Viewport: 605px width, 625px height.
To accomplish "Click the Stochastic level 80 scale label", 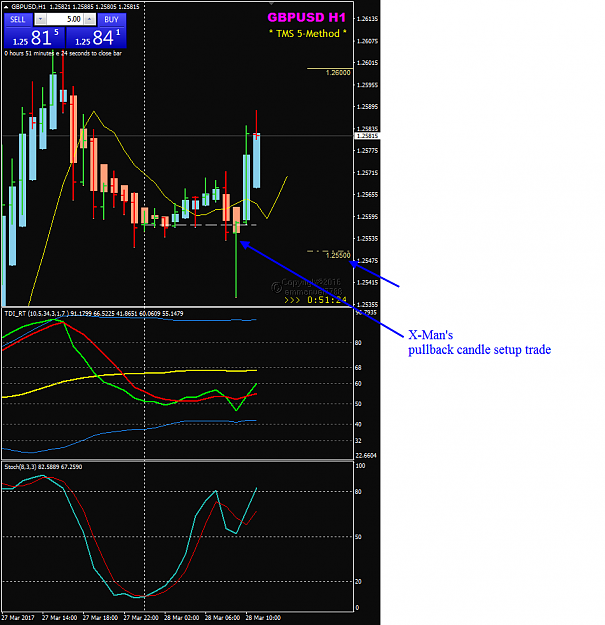I will pos(358,492).
